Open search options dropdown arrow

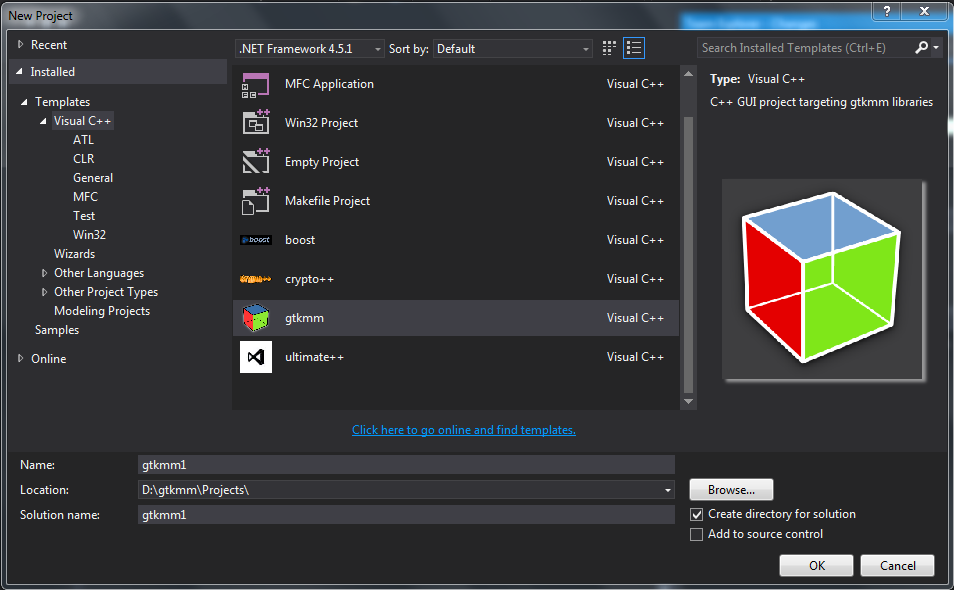click(x=936, y=47)
